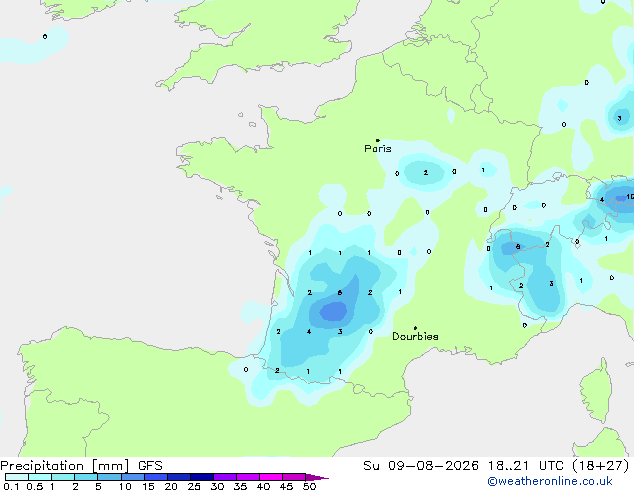Click the '35' legend scale label
634x490 pixels.
tap(240, 486)
